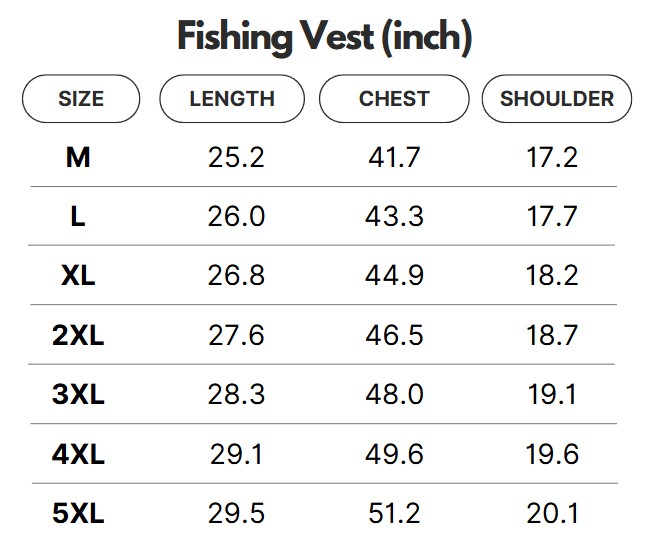Image resolution: width=648 pixels, height=558 pixels.
Task: Choose the 3XL size row label
Action: click(x=78, y=394)
